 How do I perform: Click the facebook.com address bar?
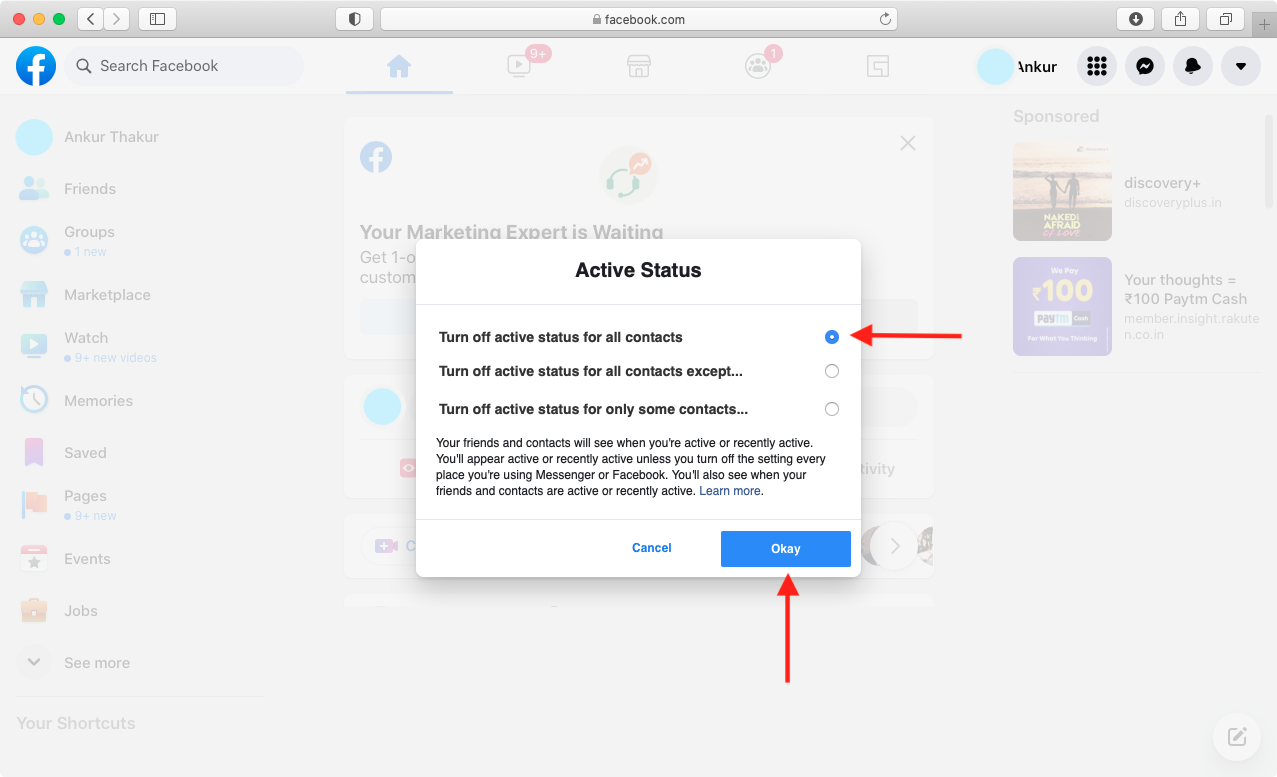tap(639, 18)
